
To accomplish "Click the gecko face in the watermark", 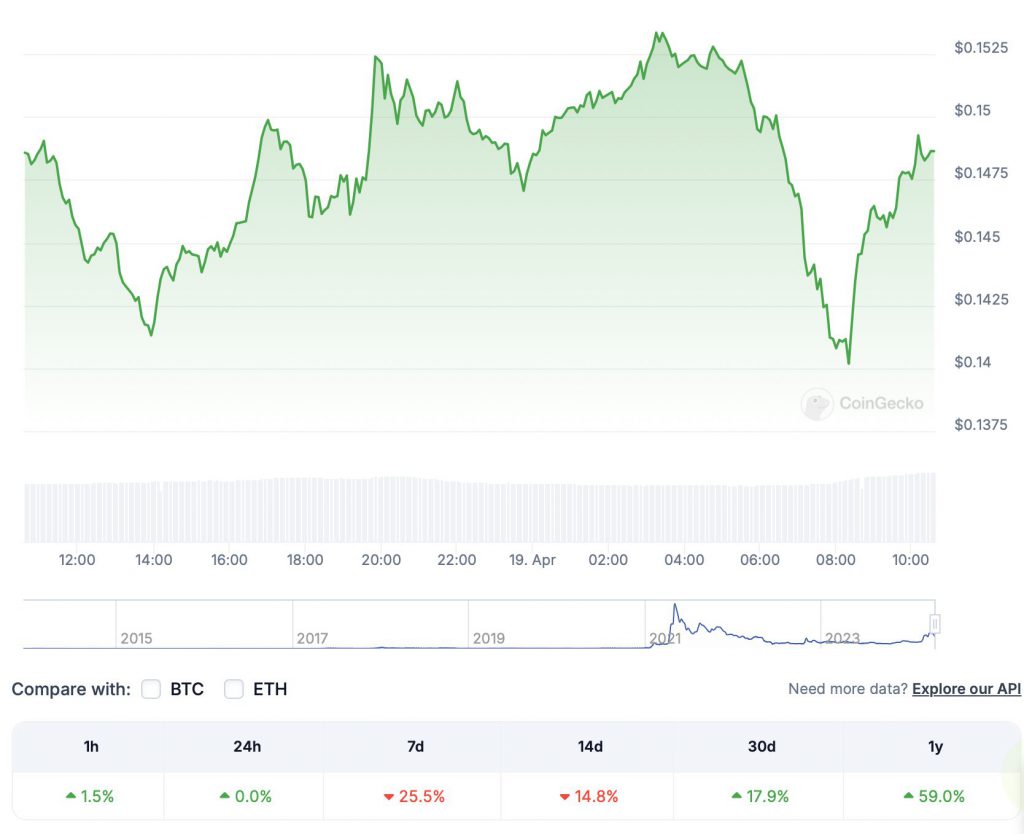I will (817, 404).
